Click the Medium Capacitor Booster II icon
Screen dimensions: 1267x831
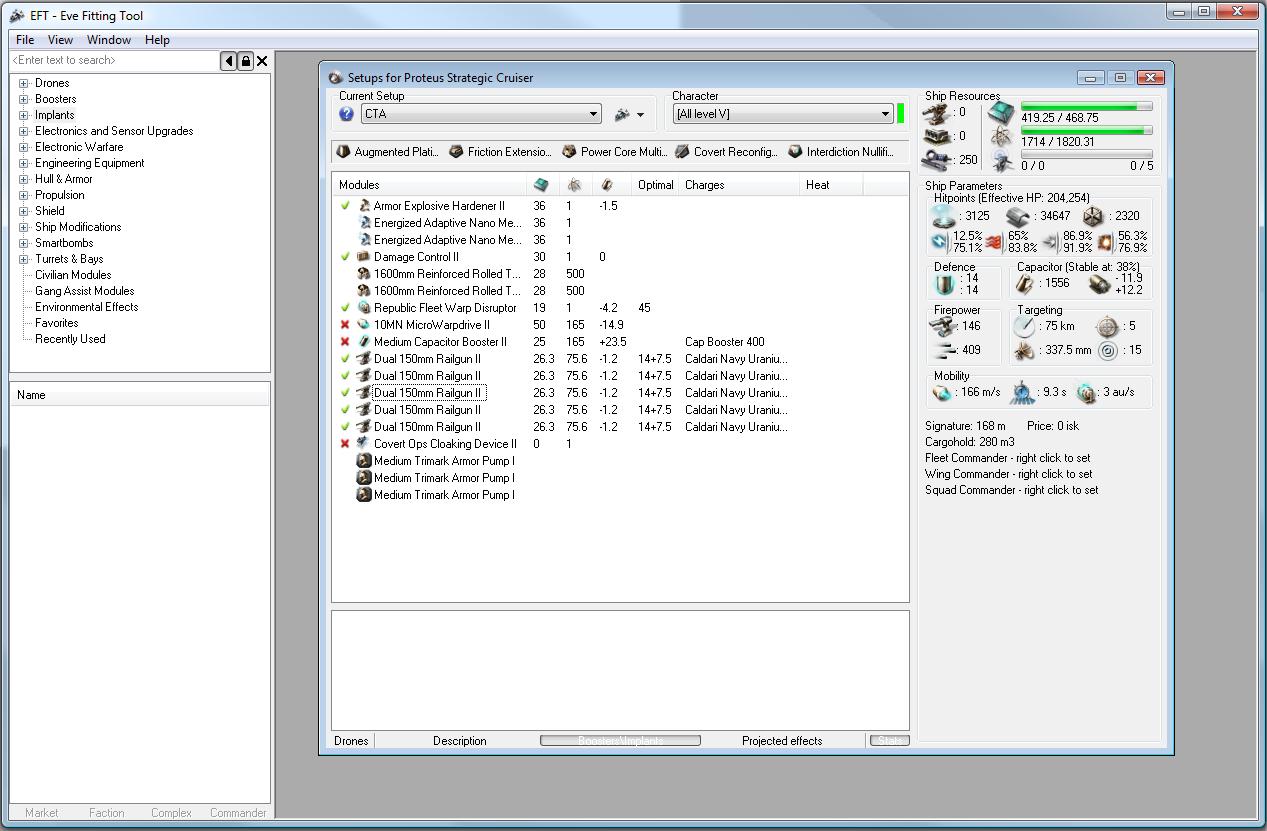364,342
